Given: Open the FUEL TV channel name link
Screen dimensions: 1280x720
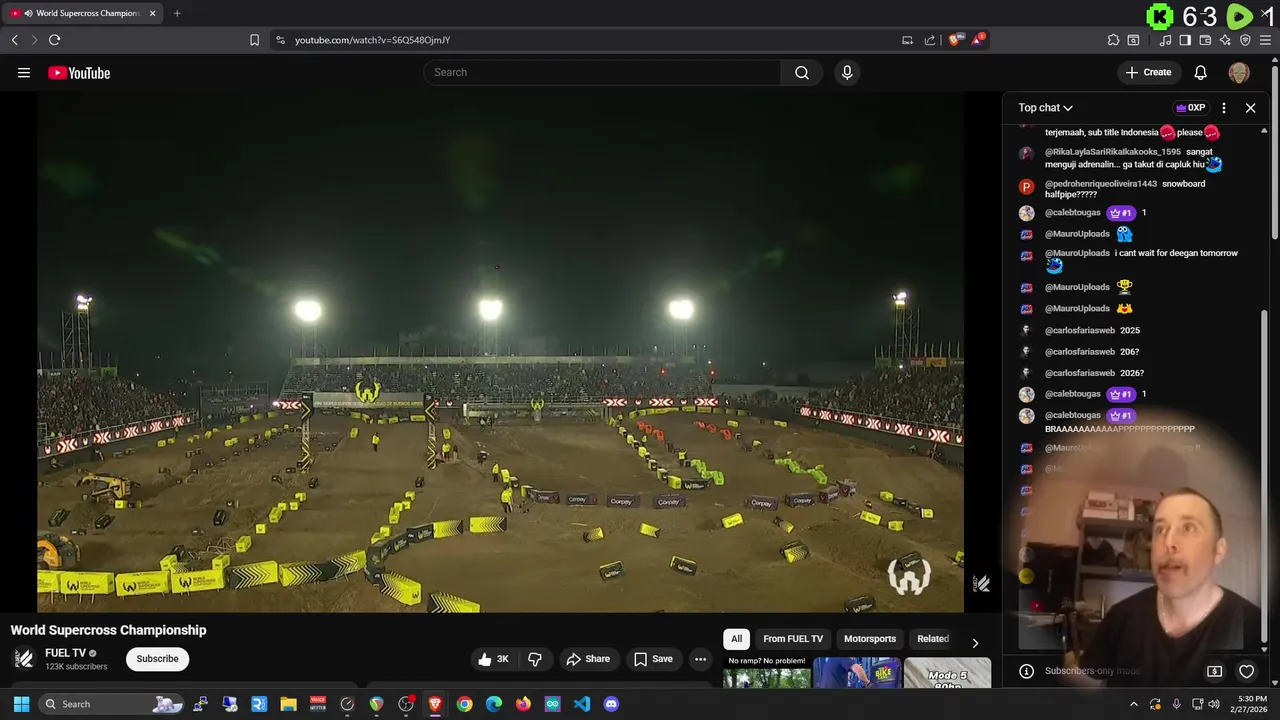Looking at the screenshot, I should [66, 653].
